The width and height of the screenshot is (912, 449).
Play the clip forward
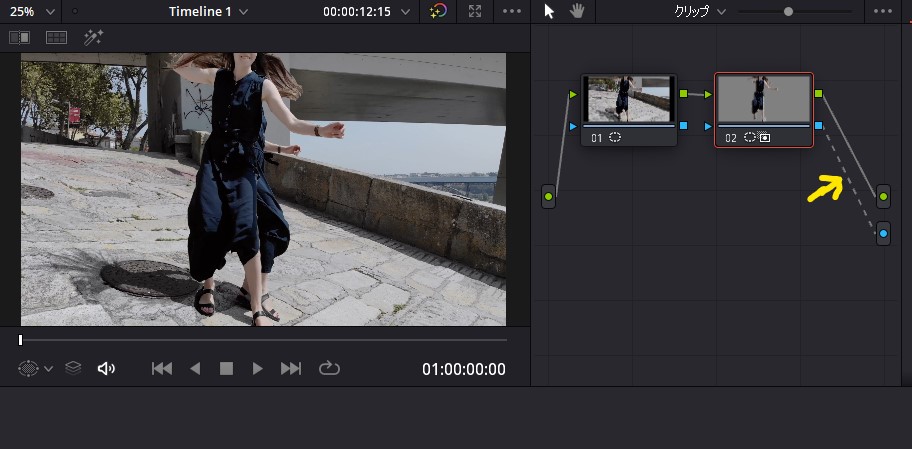[x=258, y=368]
